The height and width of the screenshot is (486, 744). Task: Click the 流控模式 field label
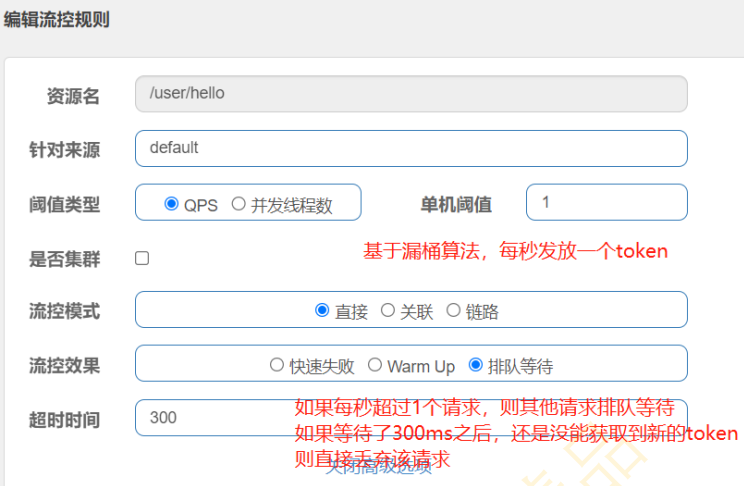[x=64, y=311]
